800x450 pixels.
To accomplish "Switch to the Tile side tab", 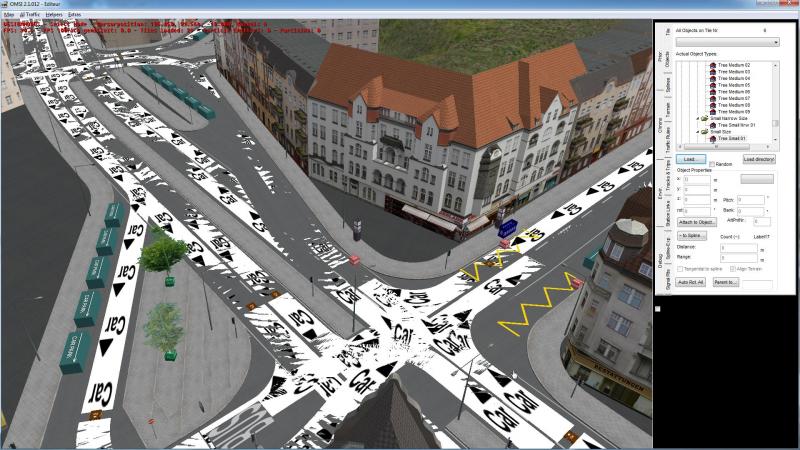I will 667,31.
